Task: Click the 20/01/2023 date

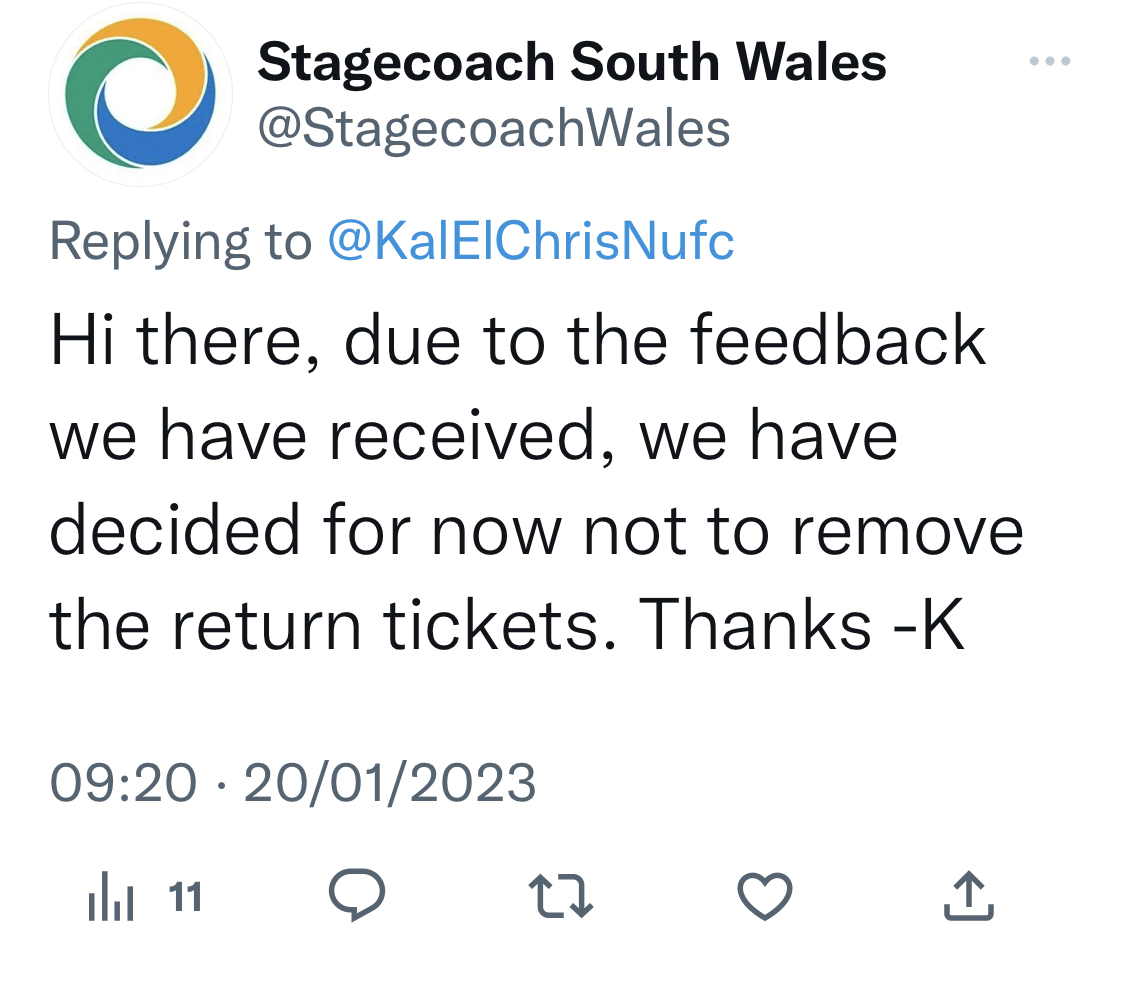Action: point(390,782)
